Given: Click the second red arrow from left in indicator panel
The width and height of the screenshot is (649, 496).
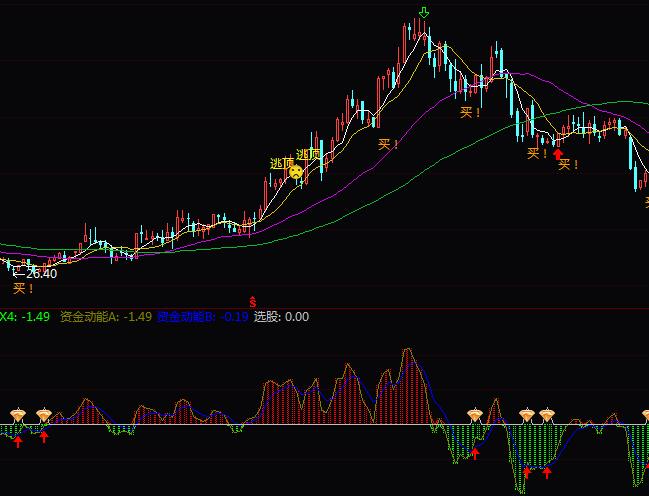Looking at the screenshot, I should click(44, 436).
